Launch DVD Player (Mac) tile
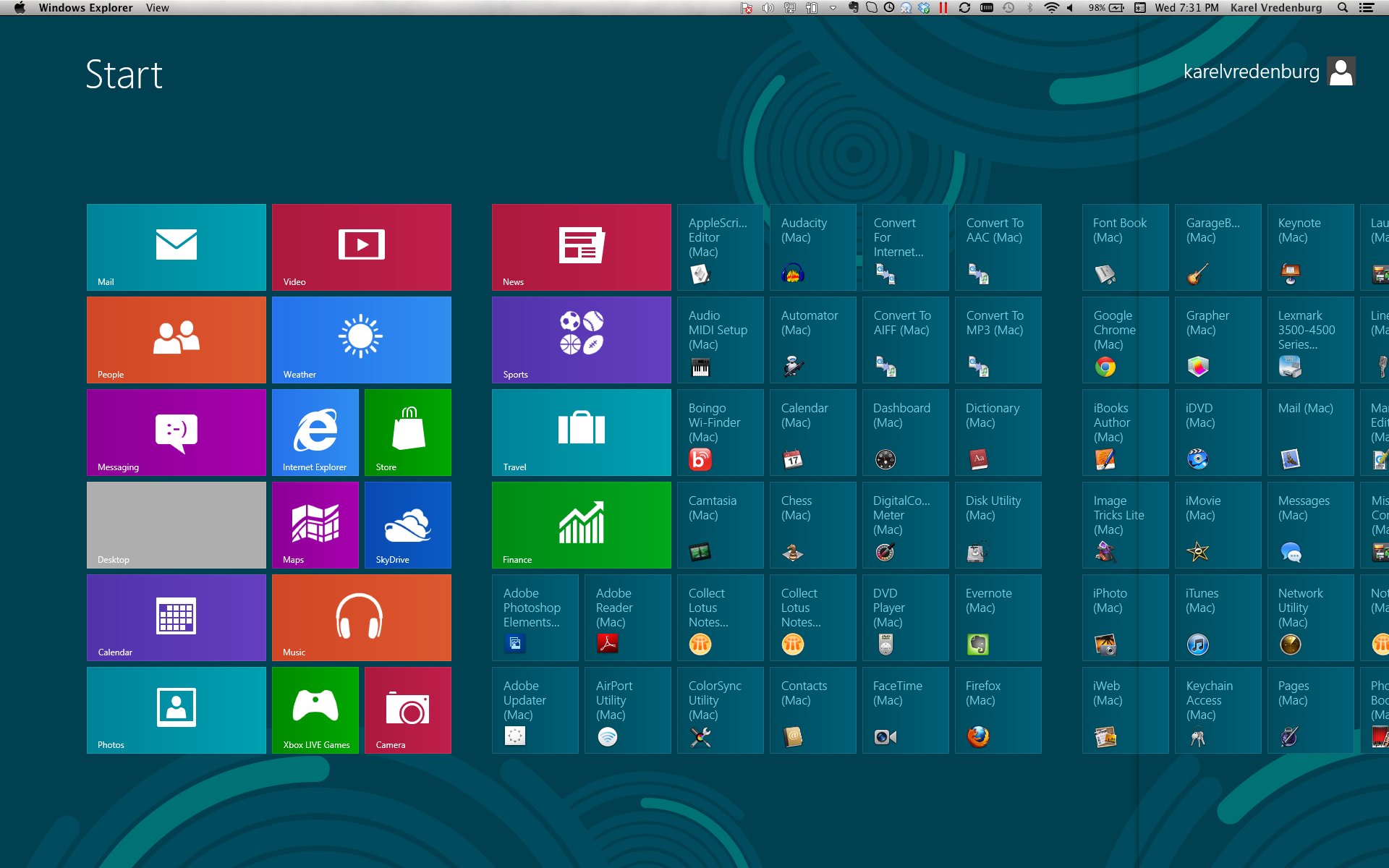This screenshot has width=1389, height=868. click(906, 618)
